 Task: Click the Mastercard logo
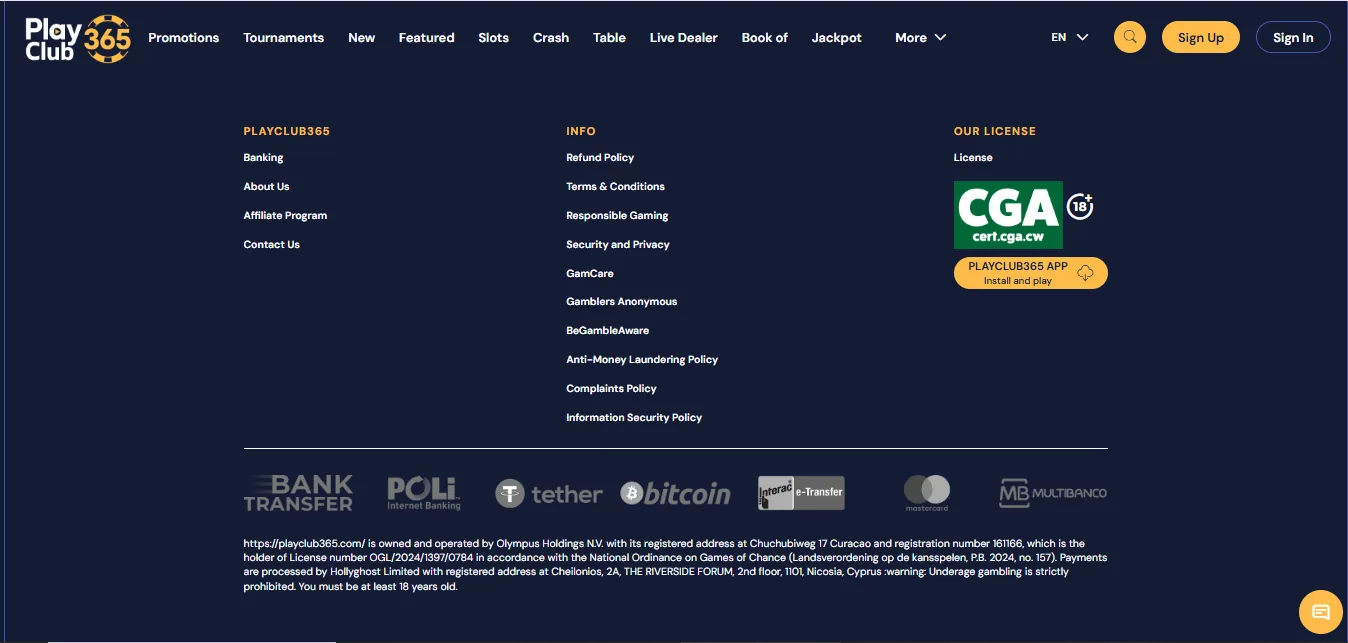tap(927, 493)
